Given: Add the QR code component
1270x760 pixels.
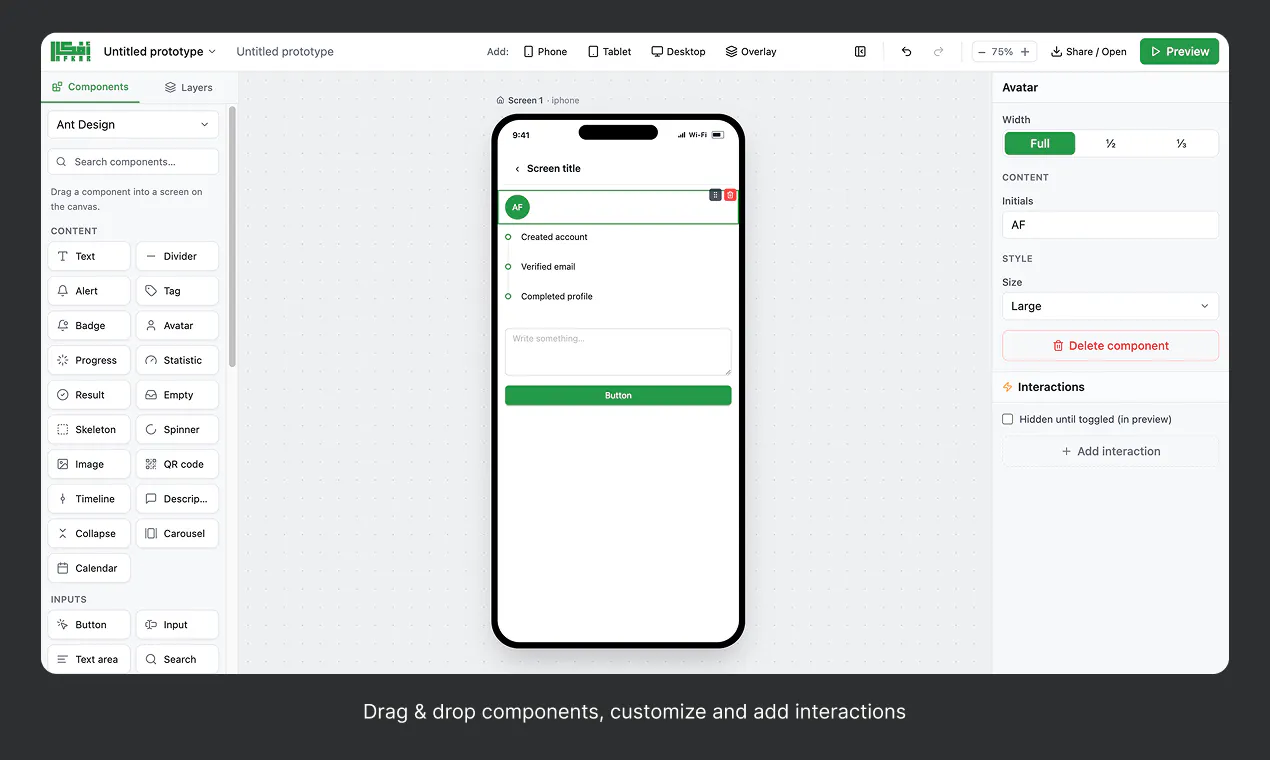Looking at the screenshot, I should (177, 464).
